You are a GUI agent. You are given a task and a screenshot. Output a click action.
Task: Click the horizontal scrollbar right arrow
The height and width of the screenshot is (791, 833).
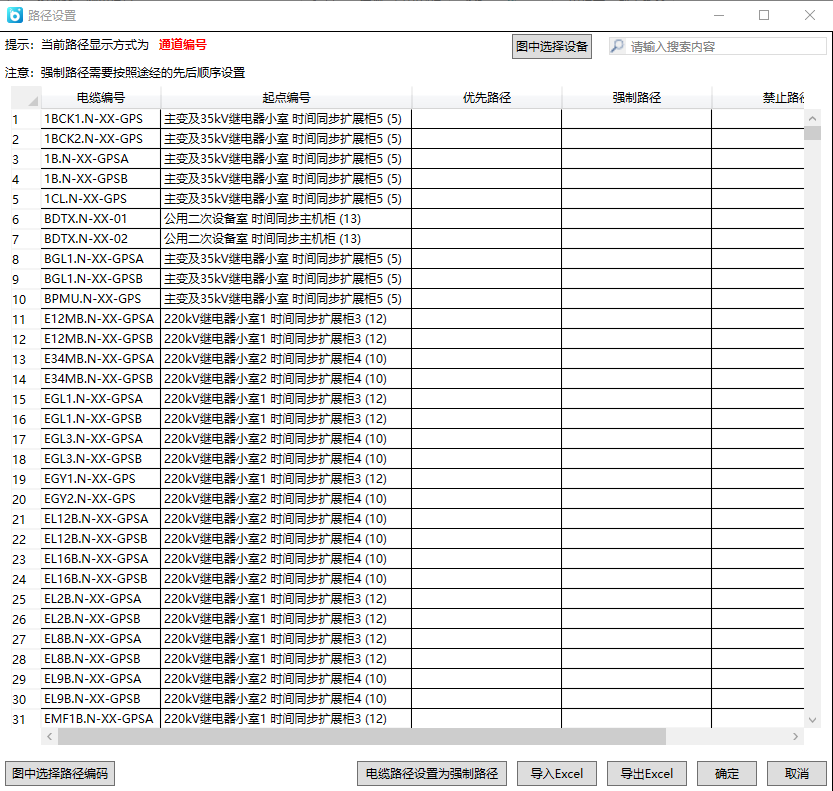(797, 736)
